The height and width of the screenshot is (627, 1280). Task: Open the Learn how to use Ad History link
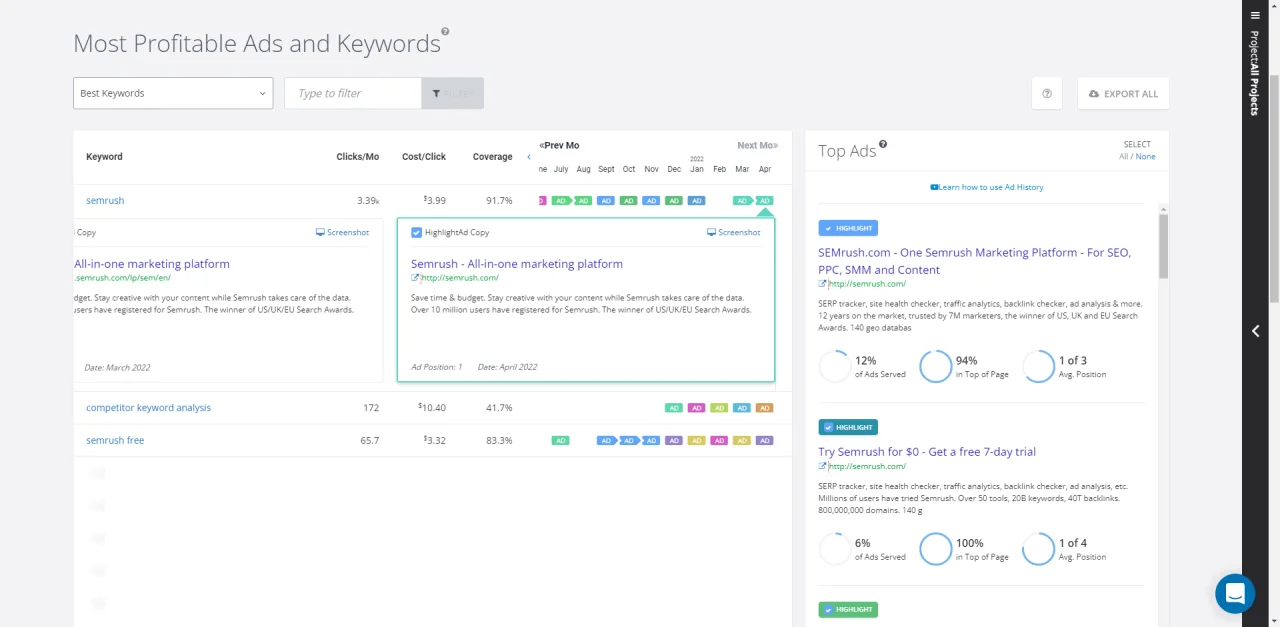tap(991, 187)
